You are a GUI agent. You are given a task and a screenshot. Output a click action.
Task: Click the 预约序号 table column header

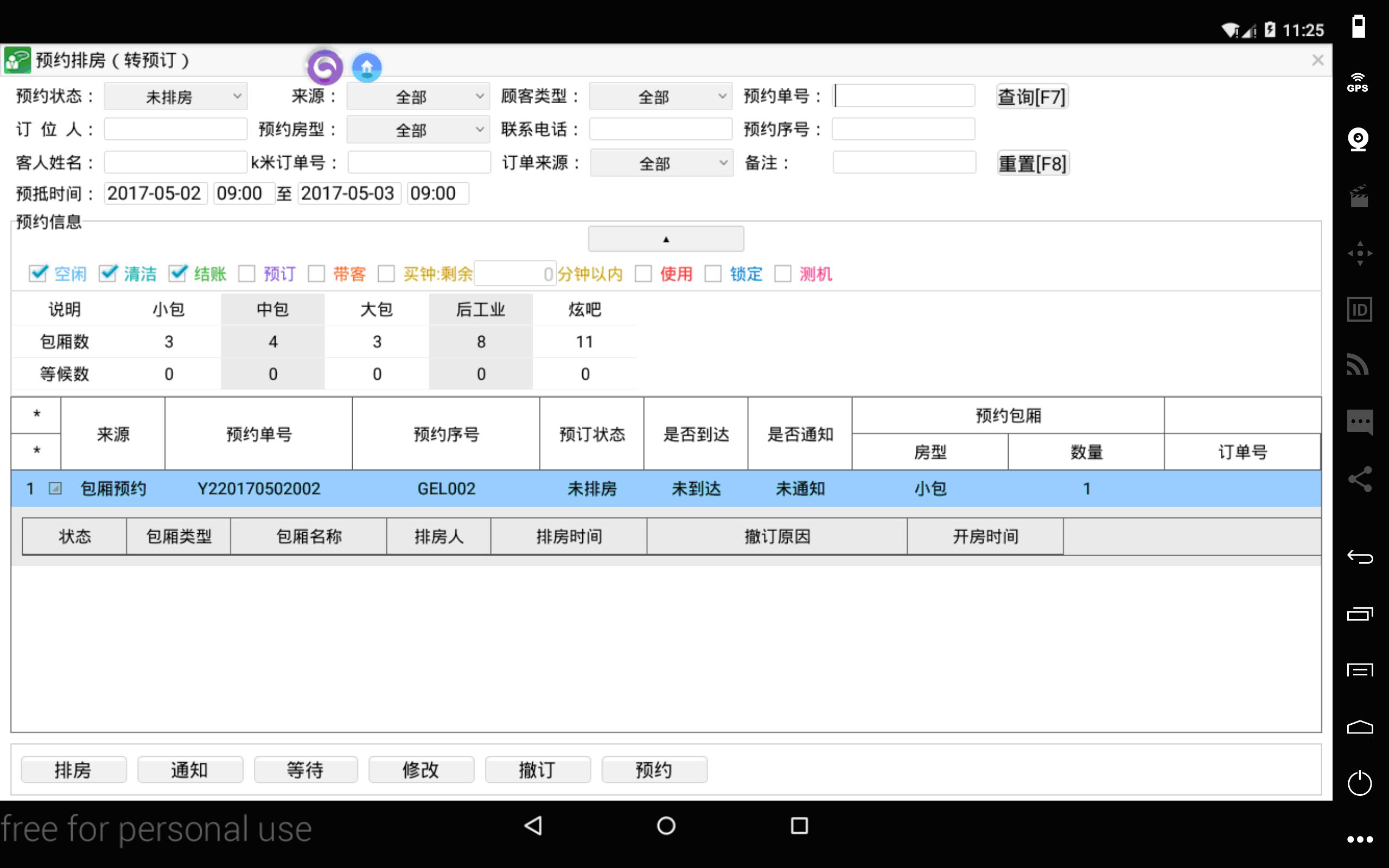click(446, 434)
